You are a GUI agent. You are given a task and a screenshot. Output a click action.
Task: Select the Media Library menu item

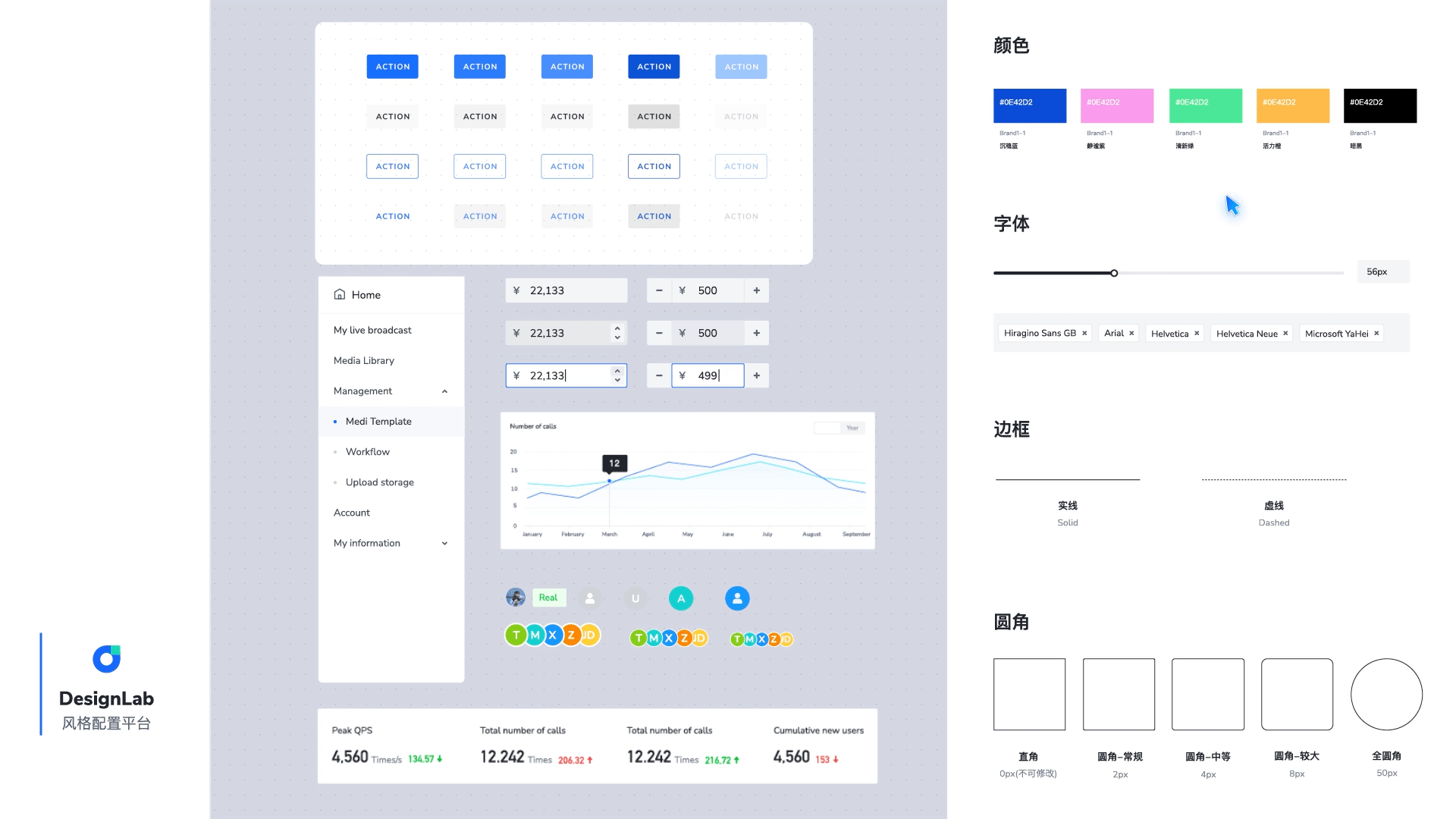point(364,360)
